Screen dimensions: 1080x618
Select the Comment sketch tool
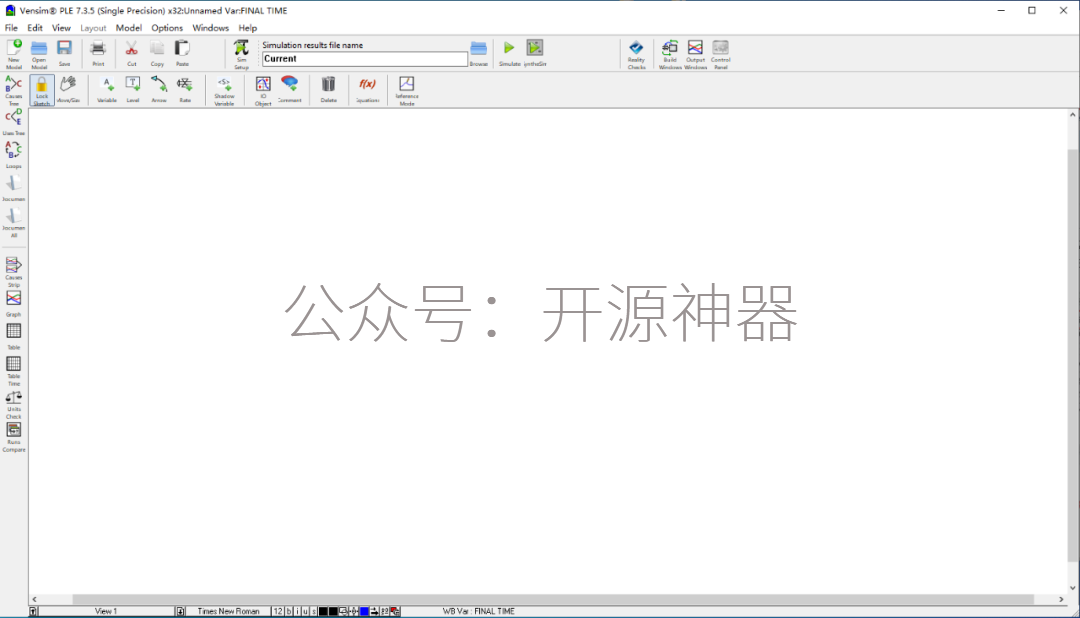(x=289, y=90)
